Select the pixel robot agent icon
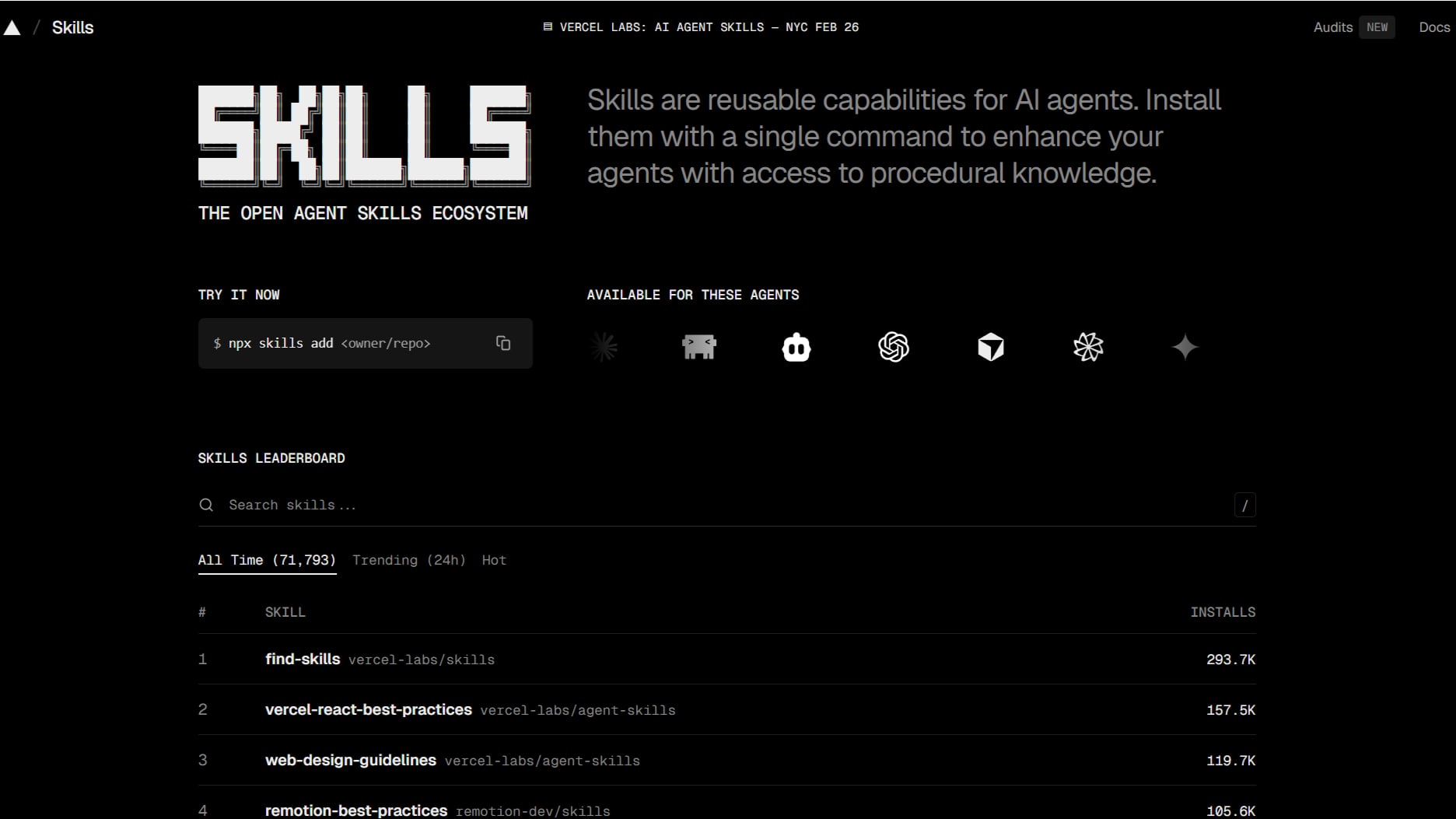1456x819 pixels. pos(699,347)
